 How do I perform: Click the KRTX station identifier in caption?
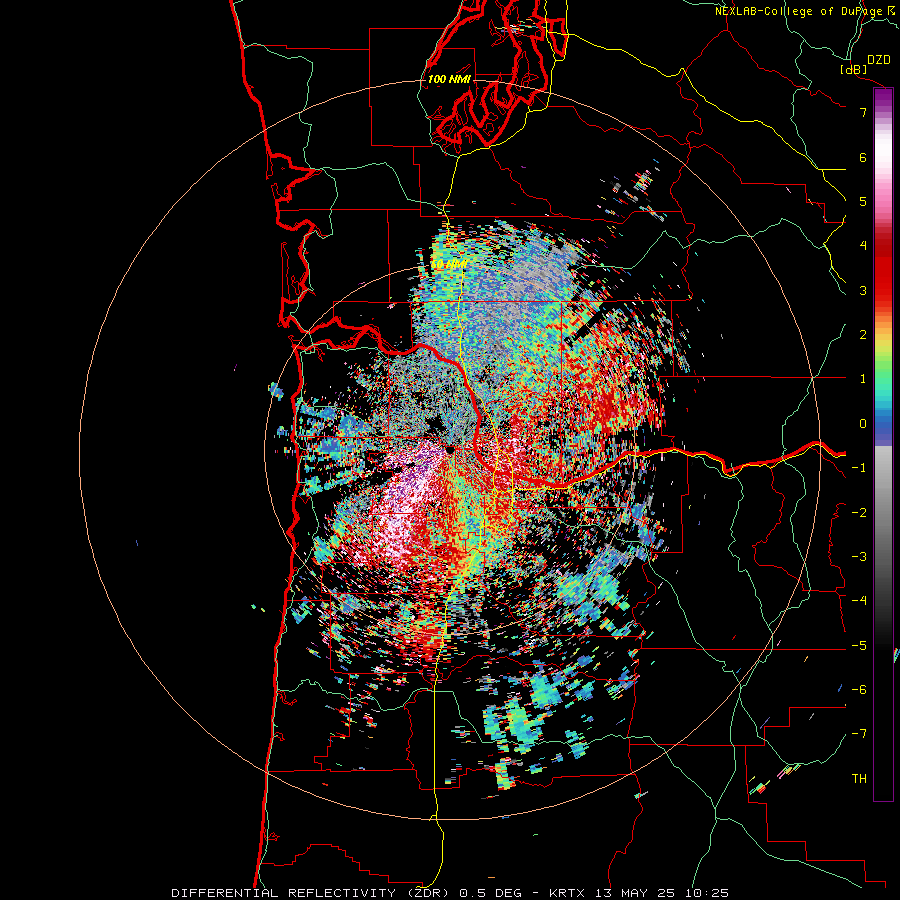567,893
